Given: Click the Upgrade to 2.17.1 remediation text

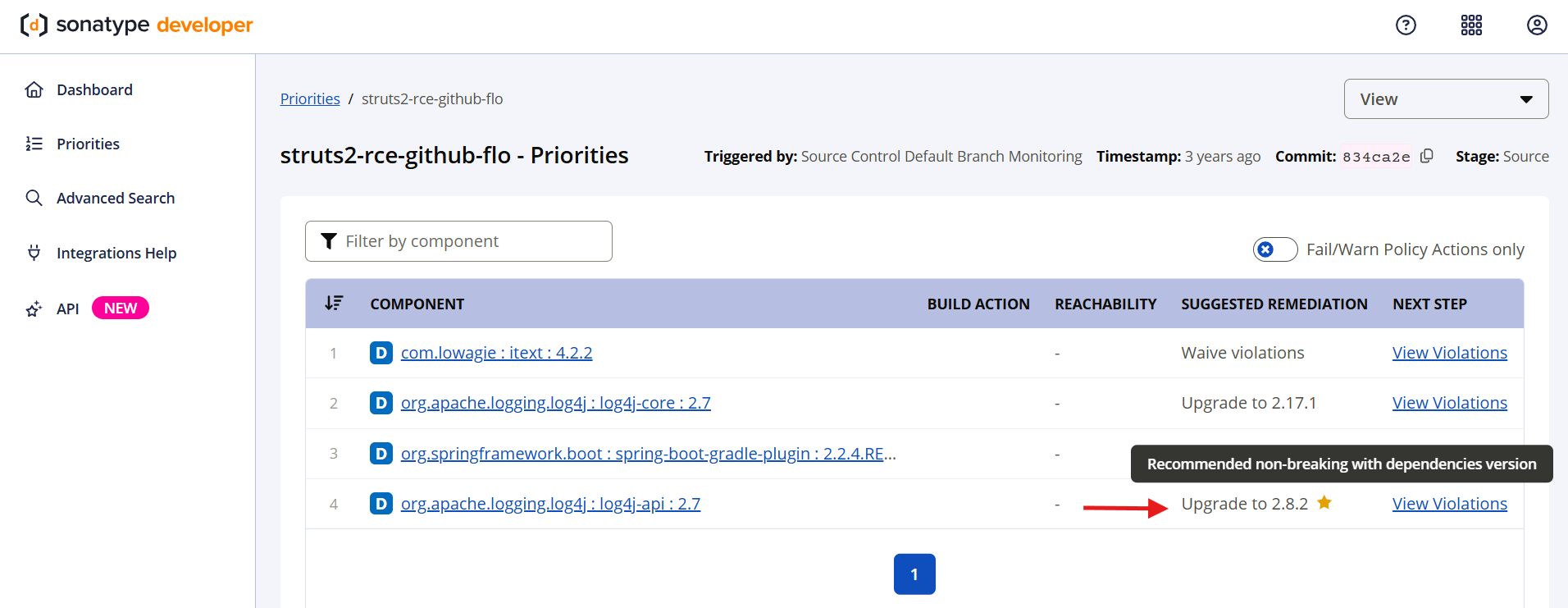Looking at the screenshot, I should (x=1249, y=403).
